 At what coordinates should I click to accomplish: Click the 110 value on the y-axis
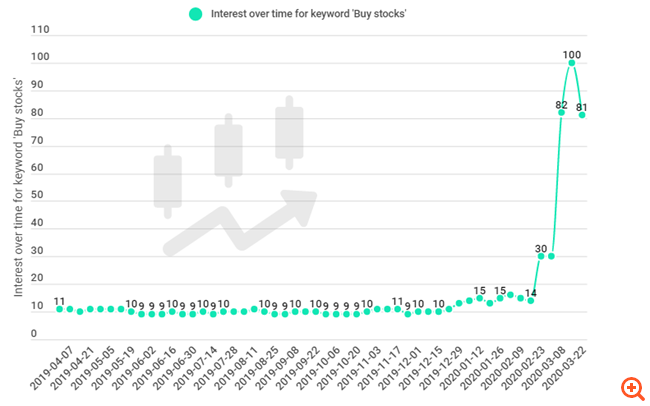pyautogui.click(x=38, y=30)
